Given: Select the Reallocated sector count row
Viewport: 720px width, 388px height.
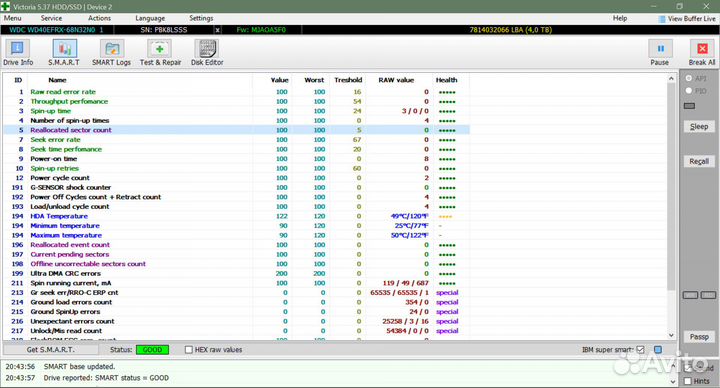Looking at the screenshot, I should coord(236,130).
